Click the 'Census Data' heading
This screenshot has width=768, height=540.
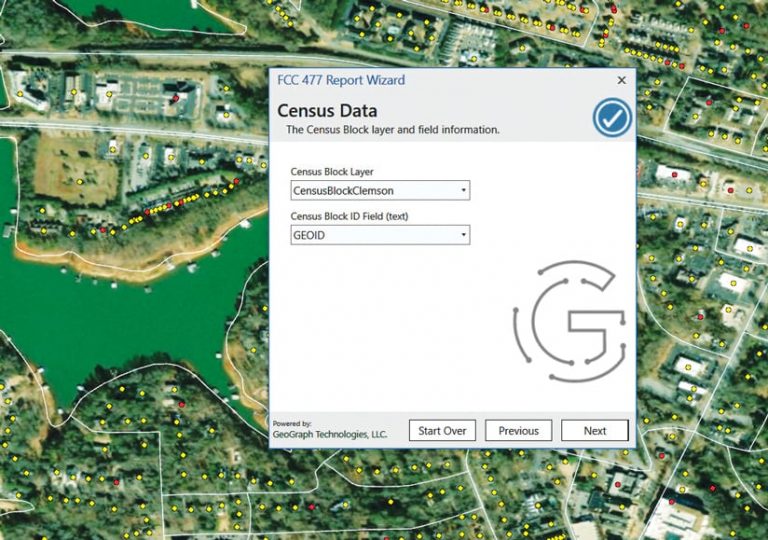point(327,111)
